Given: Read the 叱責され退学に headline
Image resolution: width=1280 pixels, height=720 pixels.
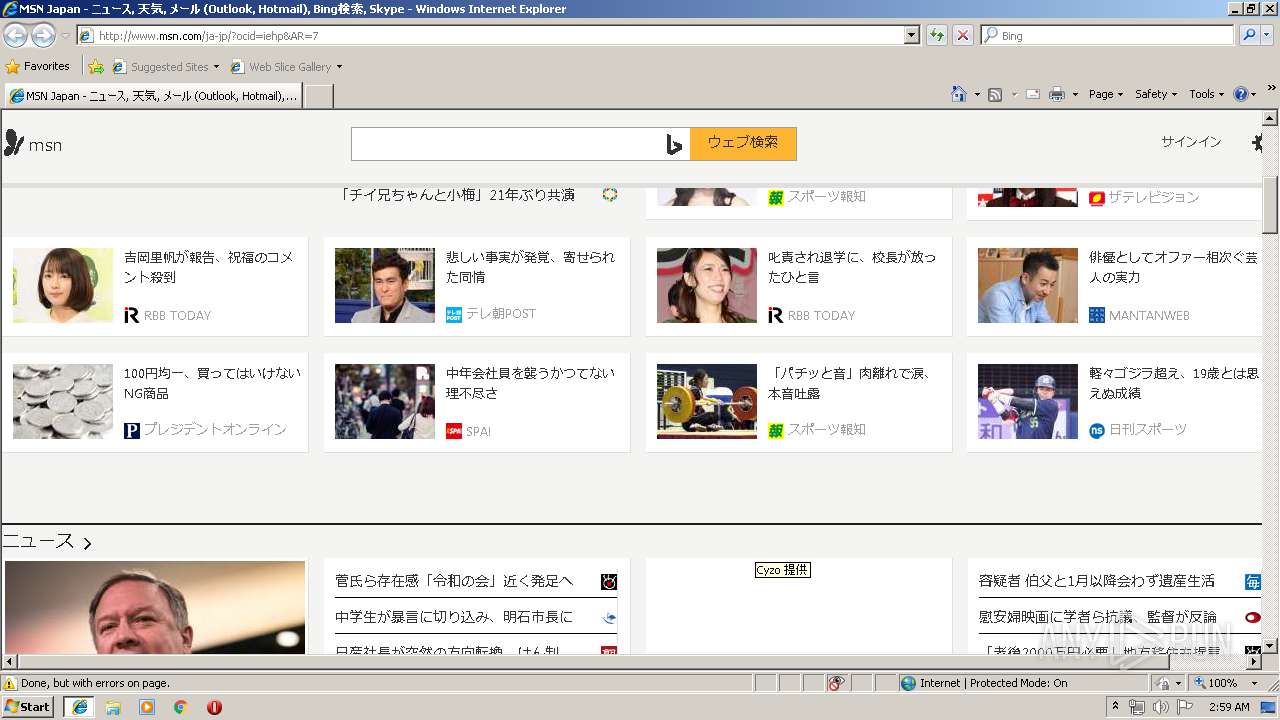Looking at the screenshot, I should point(852,267).
